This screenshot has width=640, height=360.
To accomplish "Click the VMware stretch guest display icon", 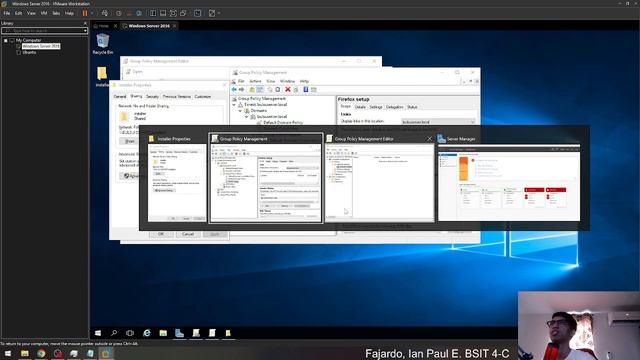I will tap(212, 13).
